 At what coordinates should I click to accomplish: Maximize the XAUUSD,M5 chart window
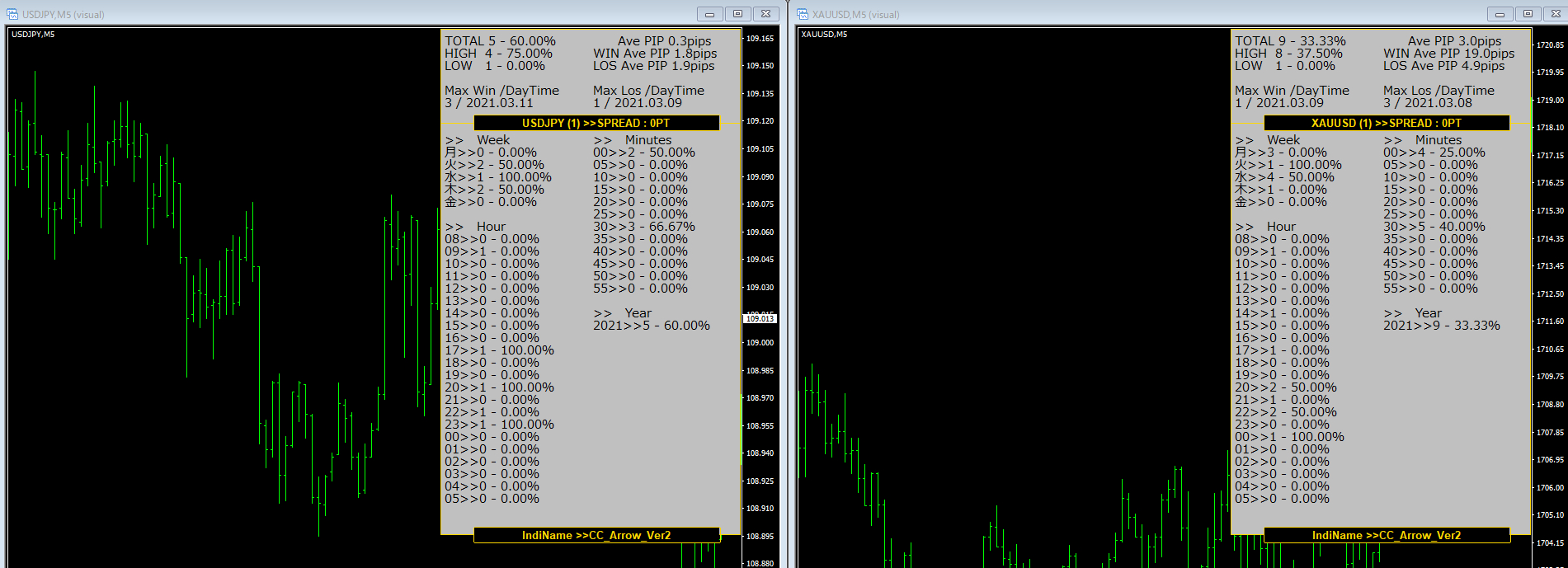click(x=1528, y=14)
